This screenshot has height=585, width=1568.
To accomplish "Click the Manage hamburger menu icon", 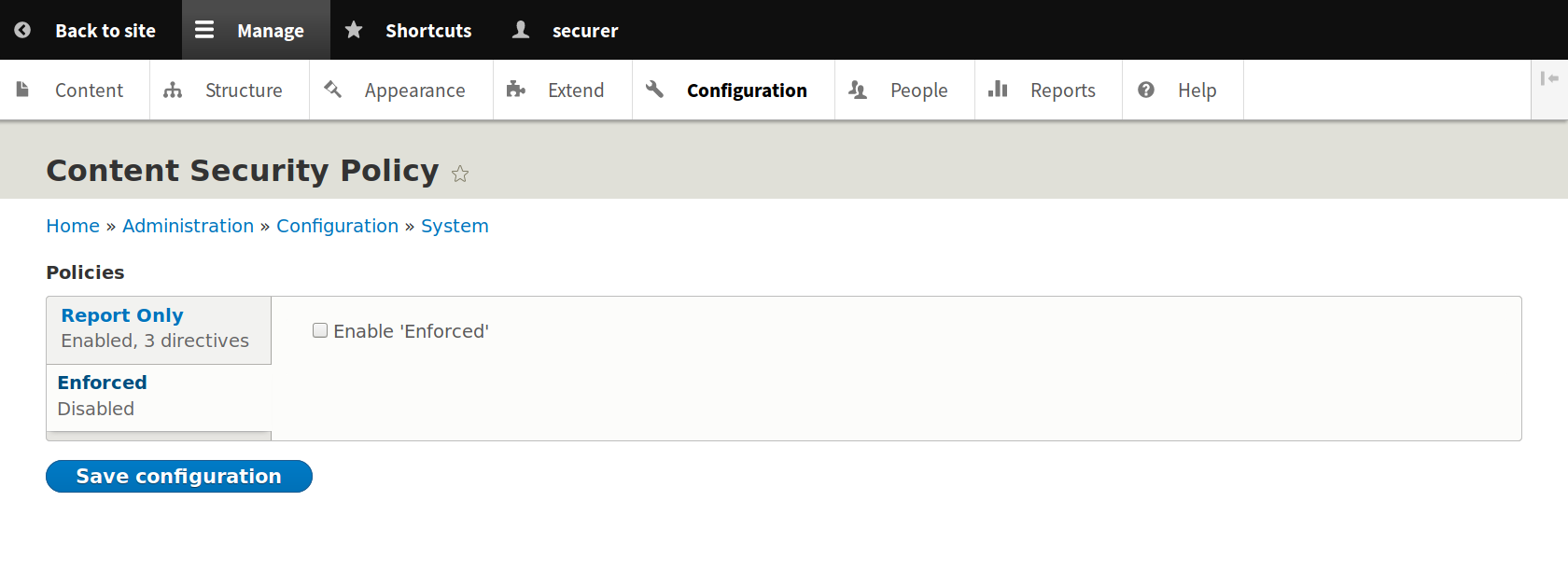I will tap(204, 30).
